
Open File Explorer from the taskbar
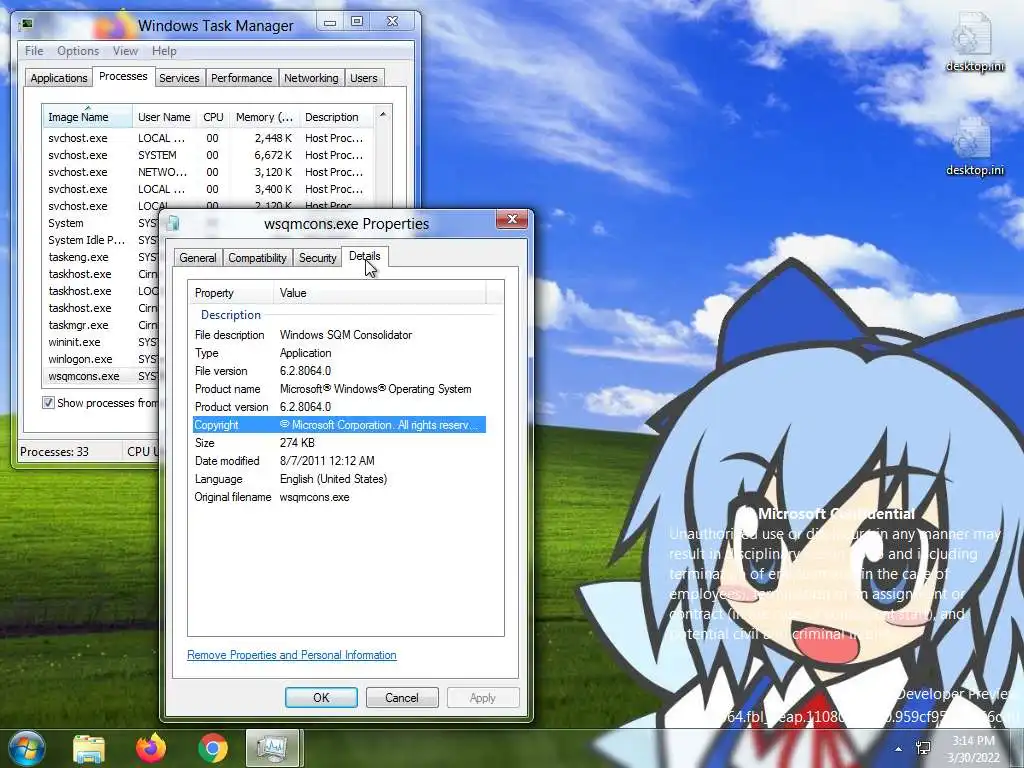coord(89,748)
